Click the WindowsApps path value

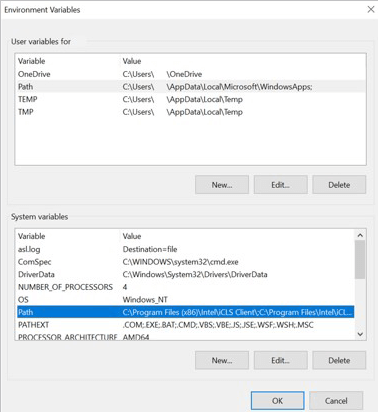[x=217, y=87]
